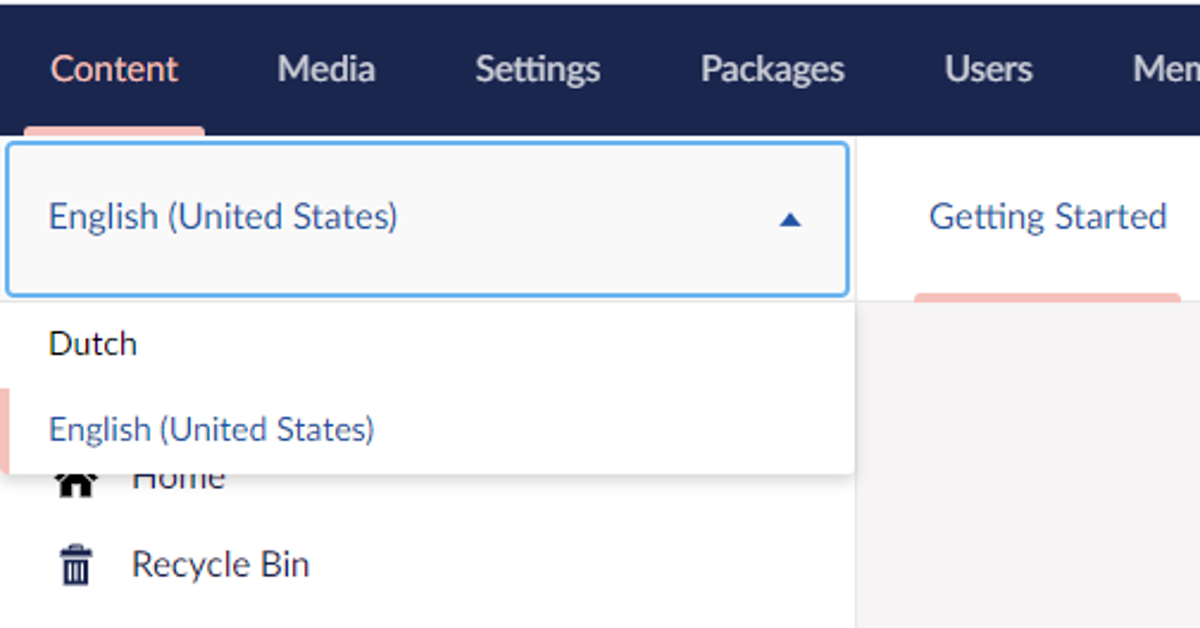Switch to the Media section
The image size is (1200, 628).
coord(326,69)
